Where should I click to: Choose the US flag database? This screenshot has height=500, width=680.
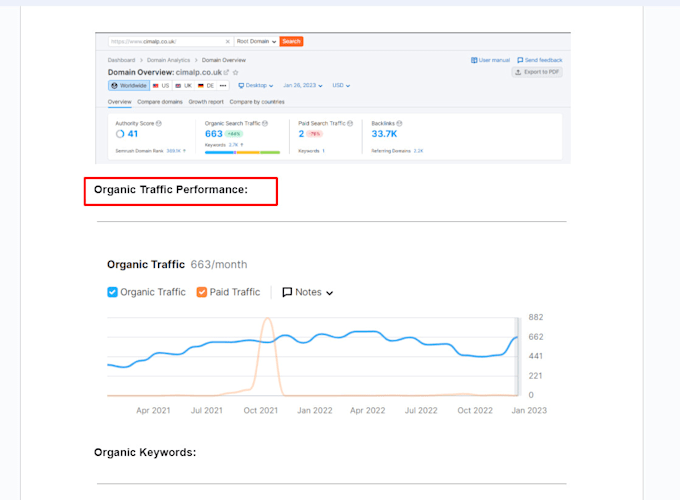161,85
